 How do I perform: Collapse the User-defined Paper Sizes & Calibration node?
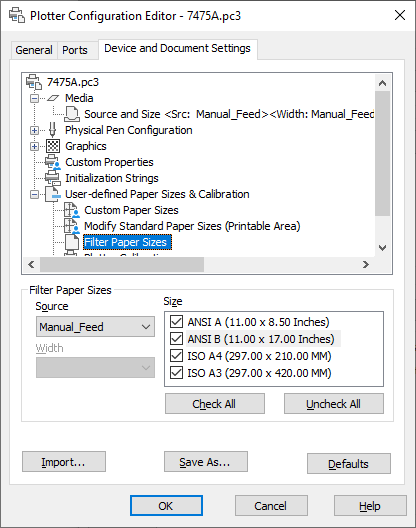coord(34,194)
